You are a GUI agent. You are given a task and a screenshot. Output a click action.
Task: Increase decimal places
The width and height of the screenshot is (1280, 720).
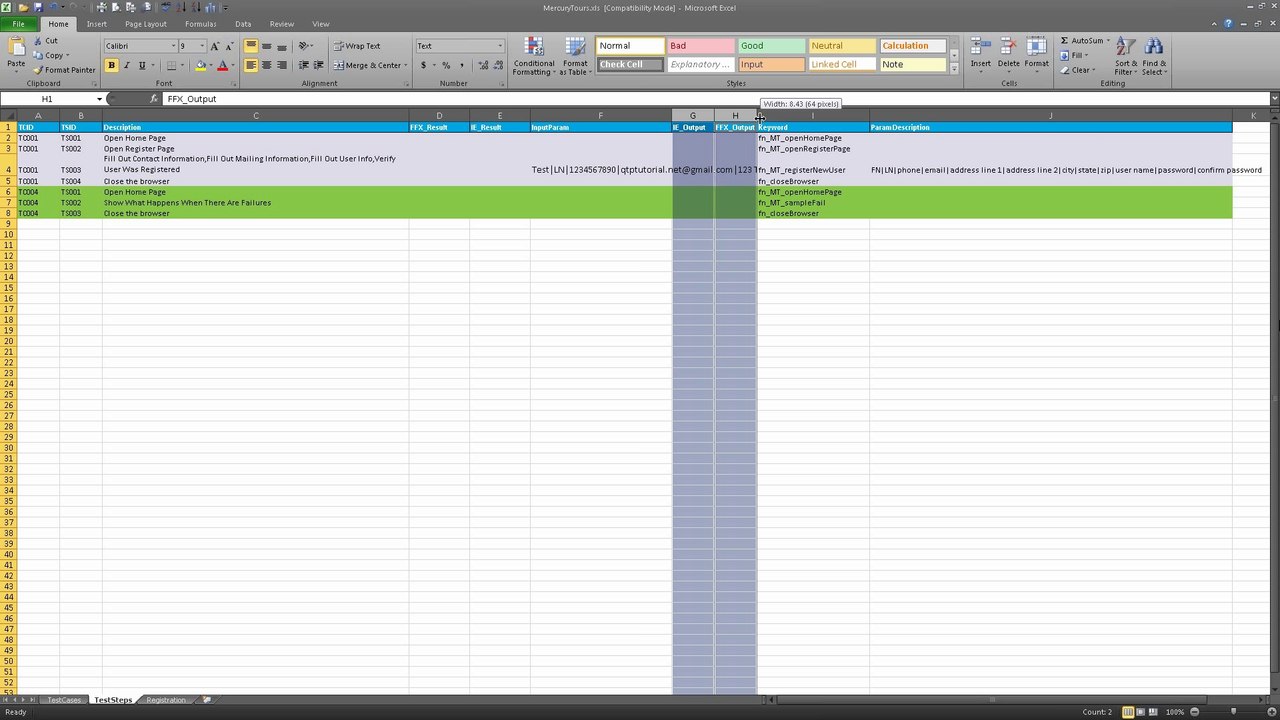click(x=484, y=65)
